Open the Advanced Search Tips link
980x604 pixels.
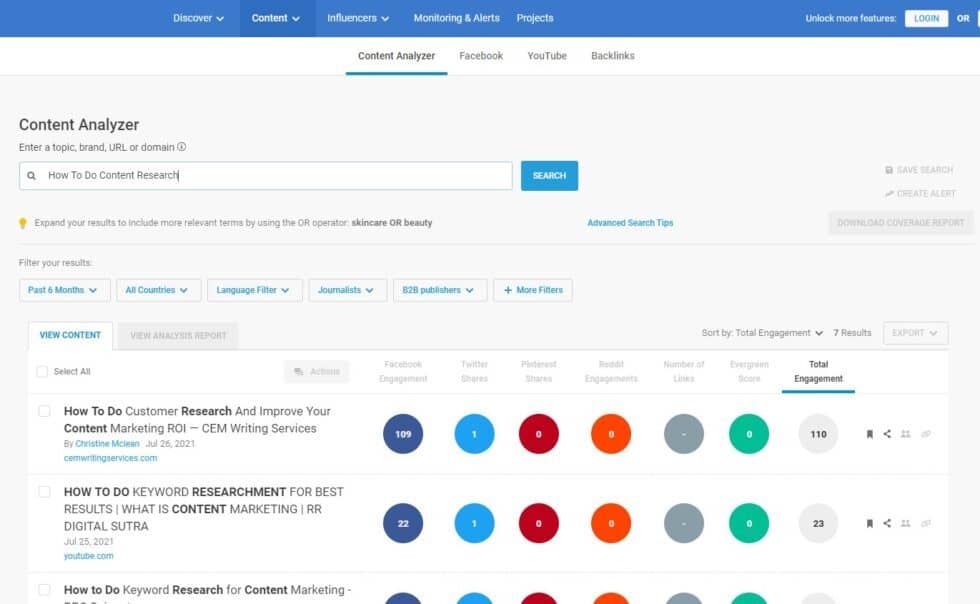[x=630, y=223]
